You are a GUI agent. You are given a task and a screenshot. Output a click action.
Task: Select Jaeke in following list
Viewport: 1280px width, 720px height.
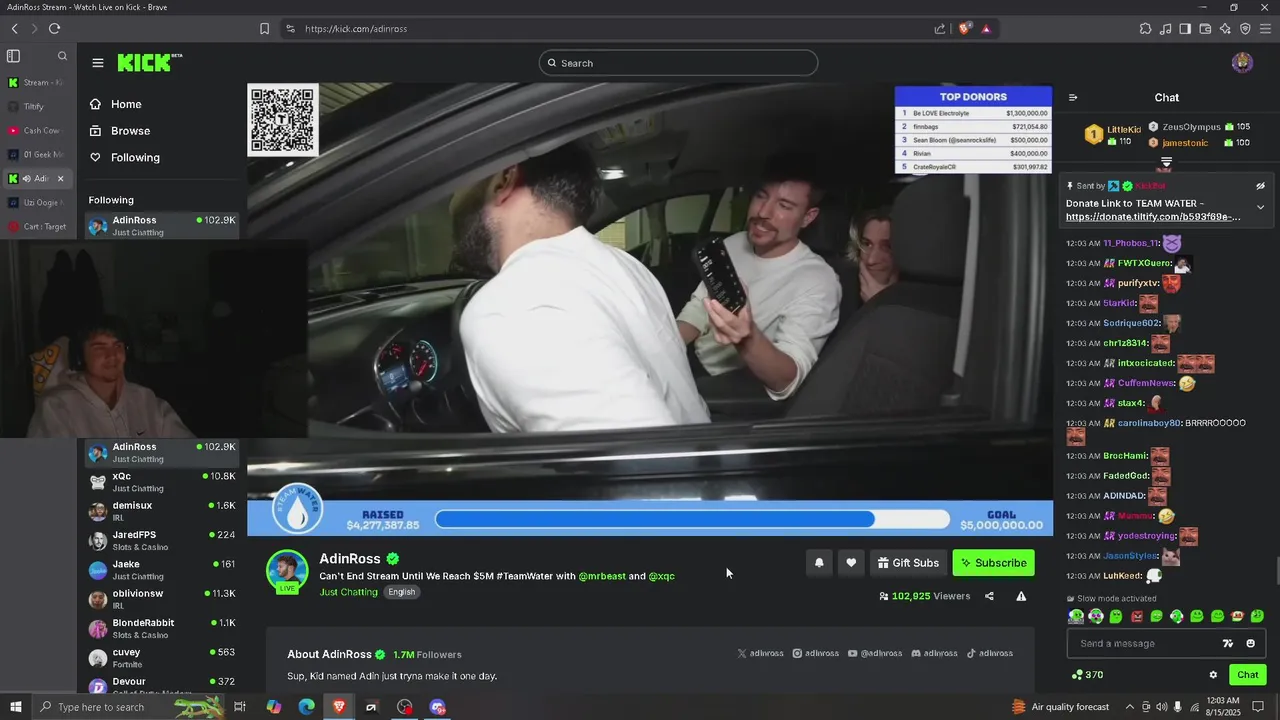[x=162, y=570]
